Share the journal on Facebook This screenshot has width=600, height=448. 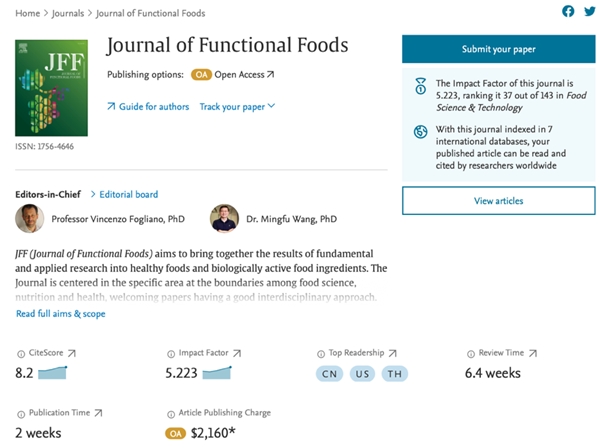click(x=568, y=11)
